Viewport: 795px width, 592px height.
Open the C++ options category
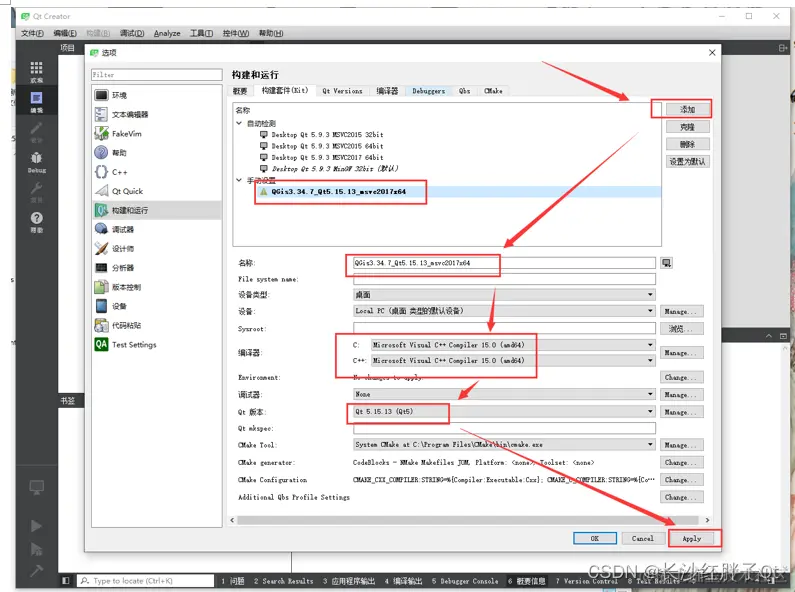pos(157,172)
